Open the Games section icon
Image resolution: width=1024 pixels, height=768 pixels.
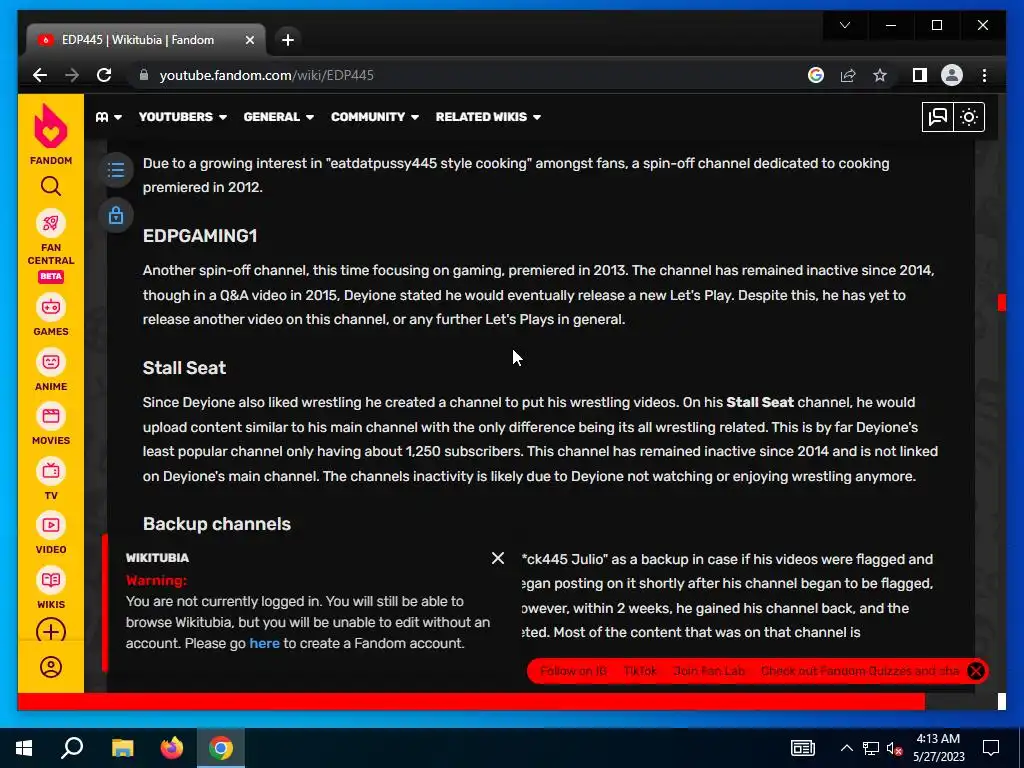click(x=50, y=307)
